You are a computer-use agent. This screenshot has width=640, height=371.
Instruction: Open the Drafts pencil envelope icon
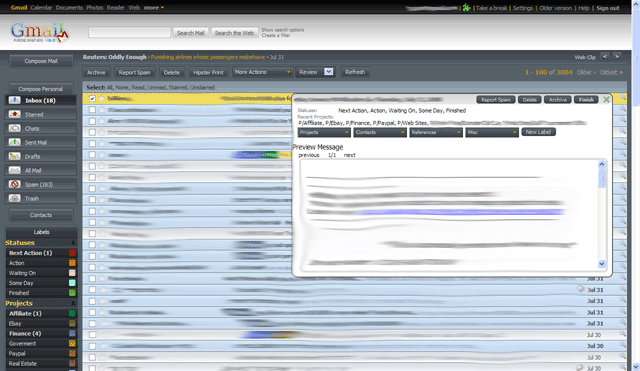click(15, 156)
